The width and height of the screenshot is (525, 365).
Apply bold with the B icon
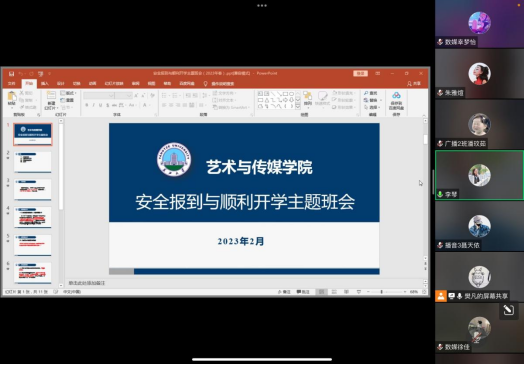pos(86,105)
